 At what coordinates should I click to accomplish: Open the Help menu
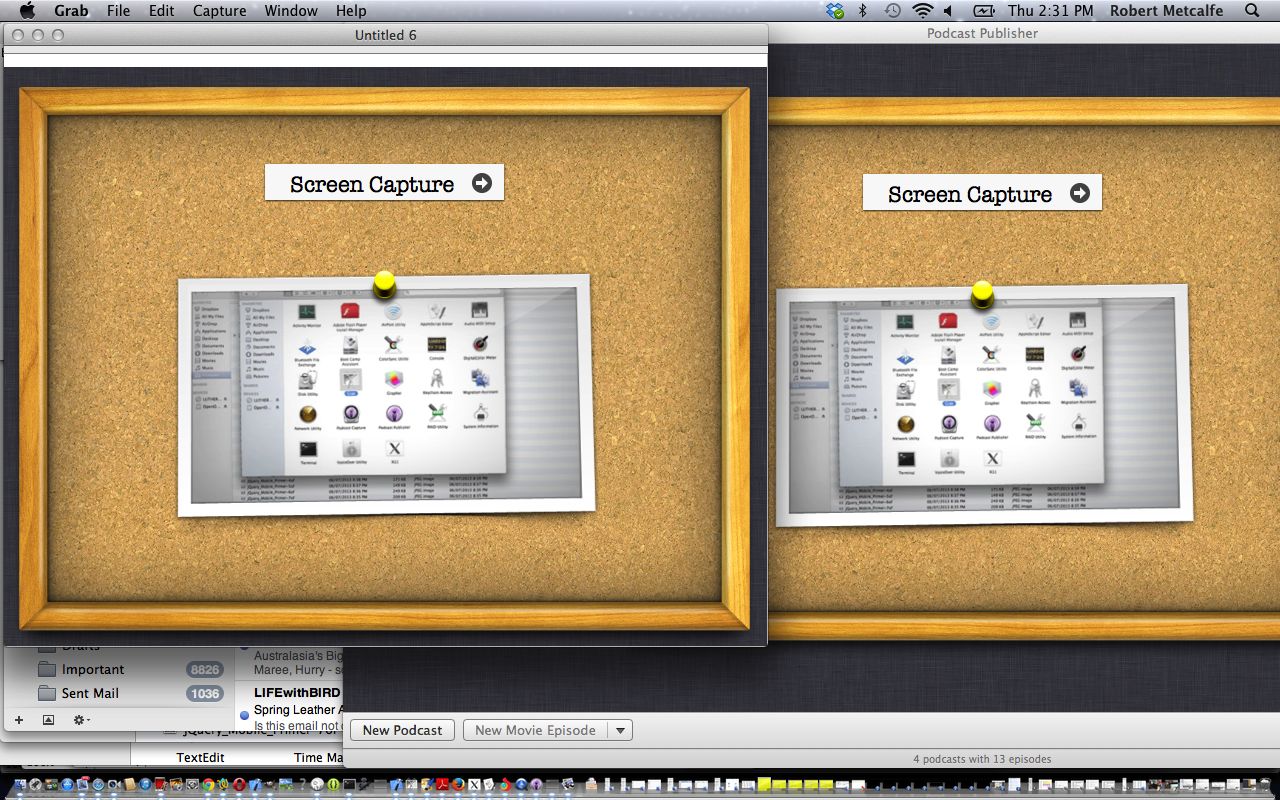click(351, 11)
